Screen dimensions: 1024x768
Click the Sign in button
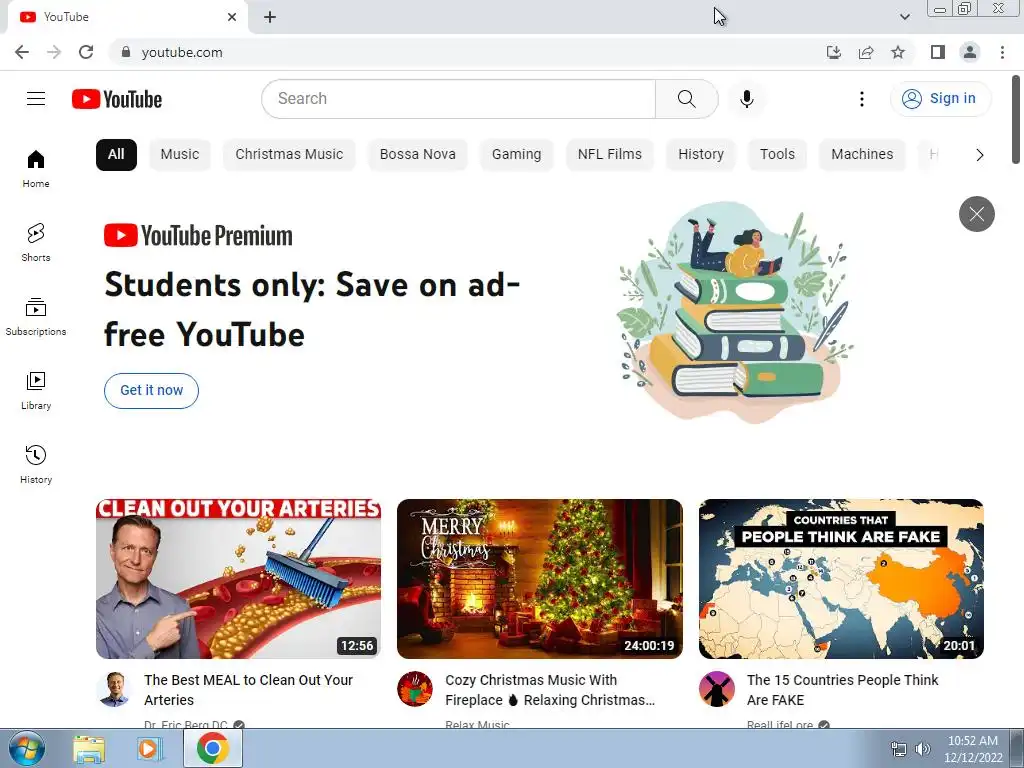(x=940, y=99)
